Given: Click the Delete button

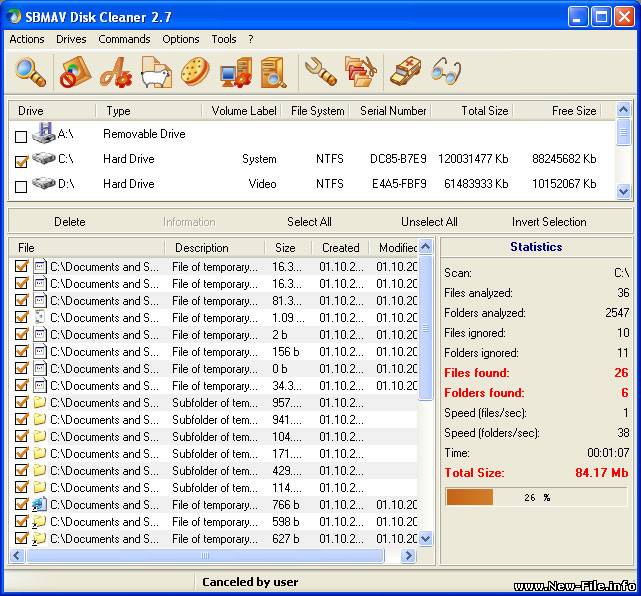Looking at the screenshot, I should coord(70,222).
